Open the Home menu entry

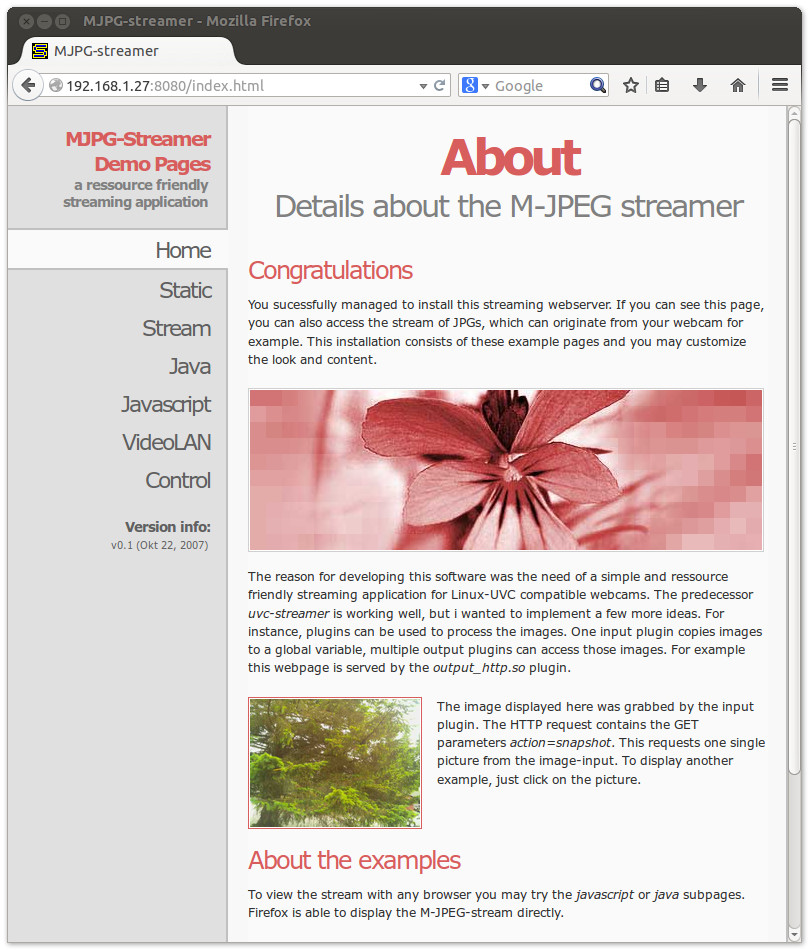click(118, 250)
